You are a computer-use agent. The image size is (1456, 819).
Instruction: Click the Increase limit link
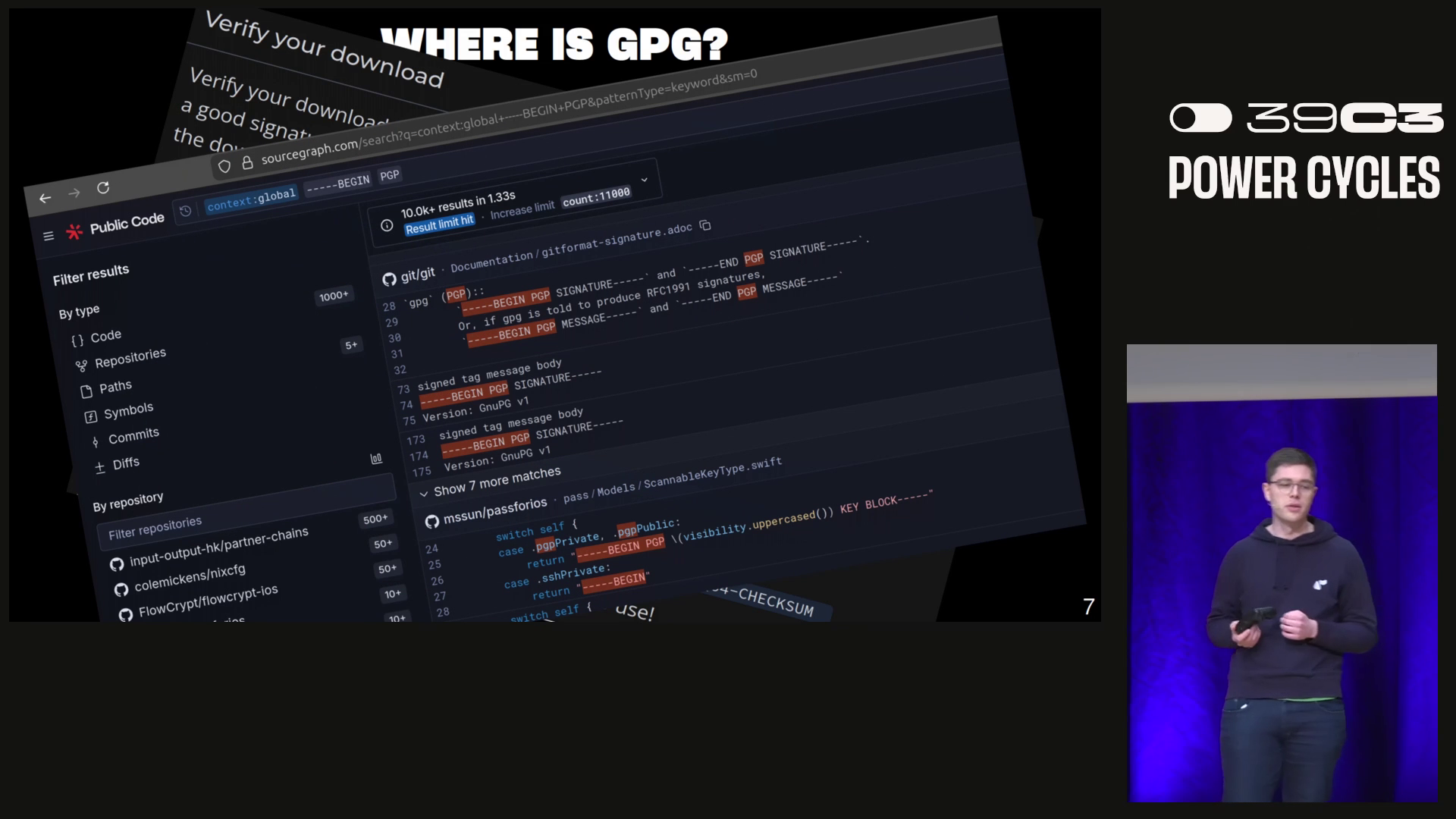click(x=522, y=209)
